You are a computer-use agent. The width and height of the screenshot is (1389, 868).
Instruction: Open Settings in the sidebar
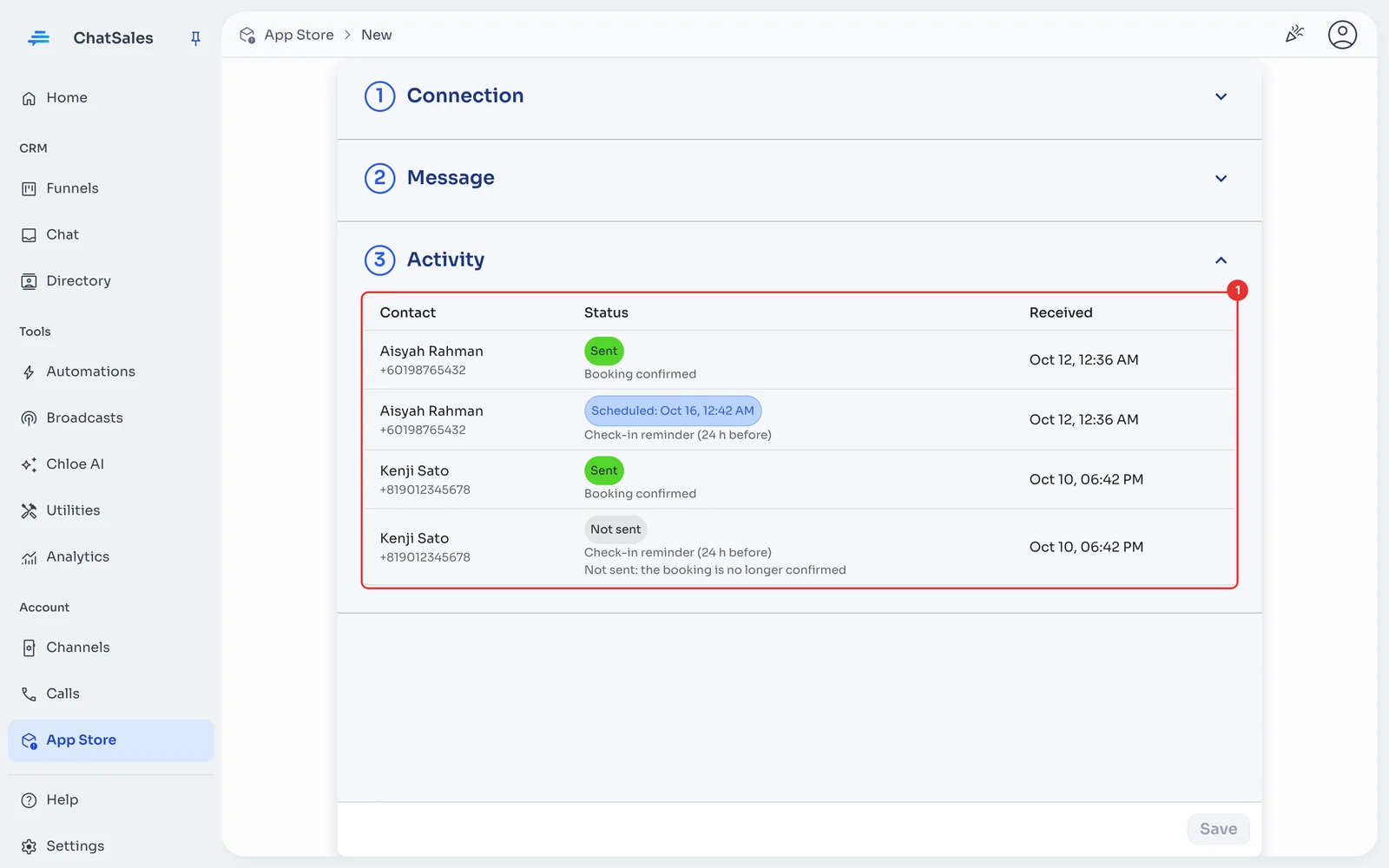(x=110, y=846)
